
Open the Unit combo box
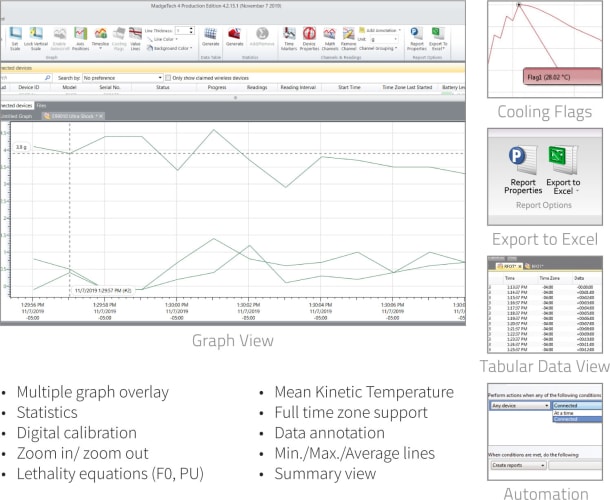384,39
